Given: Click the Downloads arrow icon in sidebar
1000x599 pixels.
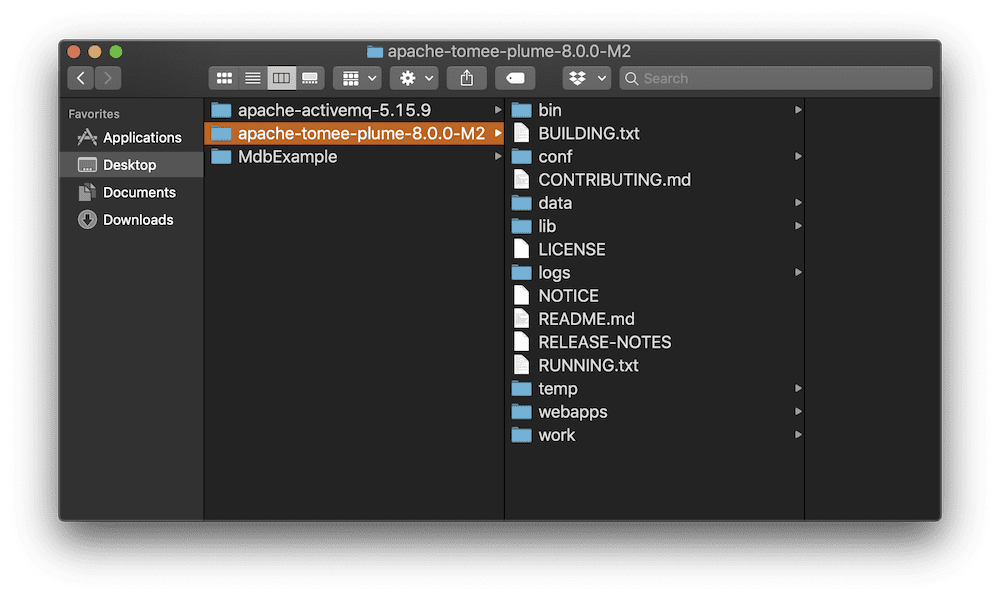Looking at the screenshot, I should pyautogui.click(x=87, y=219).
